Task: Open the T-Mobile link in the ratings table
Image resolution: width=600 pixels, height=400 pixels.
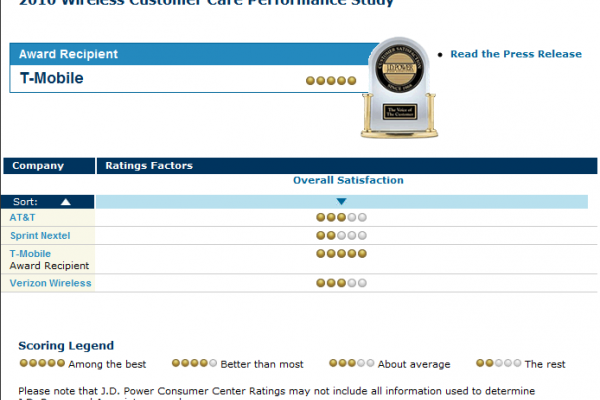Action: [x=30, y=253]
